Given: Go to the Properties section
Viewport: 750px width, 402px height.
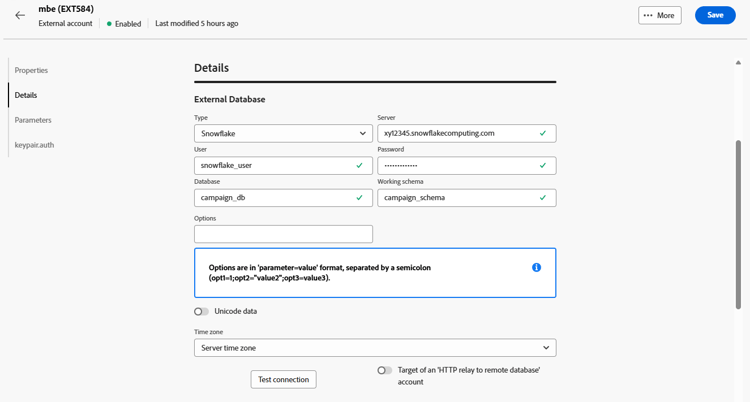Looking at the screenshot, I should pyautogui.click(x=31, y=71).
